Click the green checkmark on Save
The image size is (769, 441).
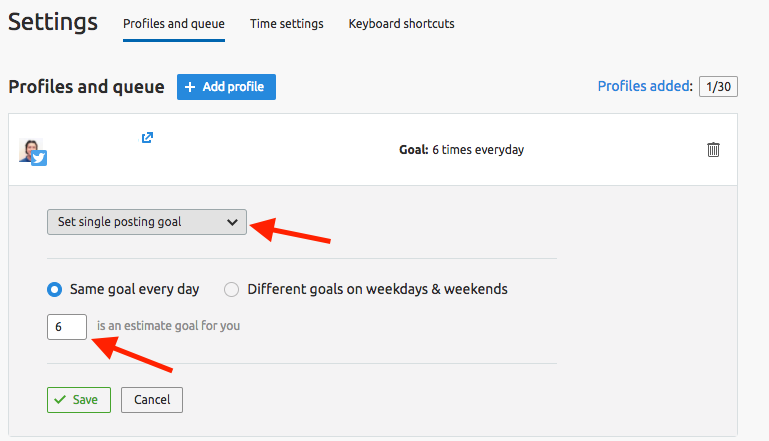pos(60,400)
